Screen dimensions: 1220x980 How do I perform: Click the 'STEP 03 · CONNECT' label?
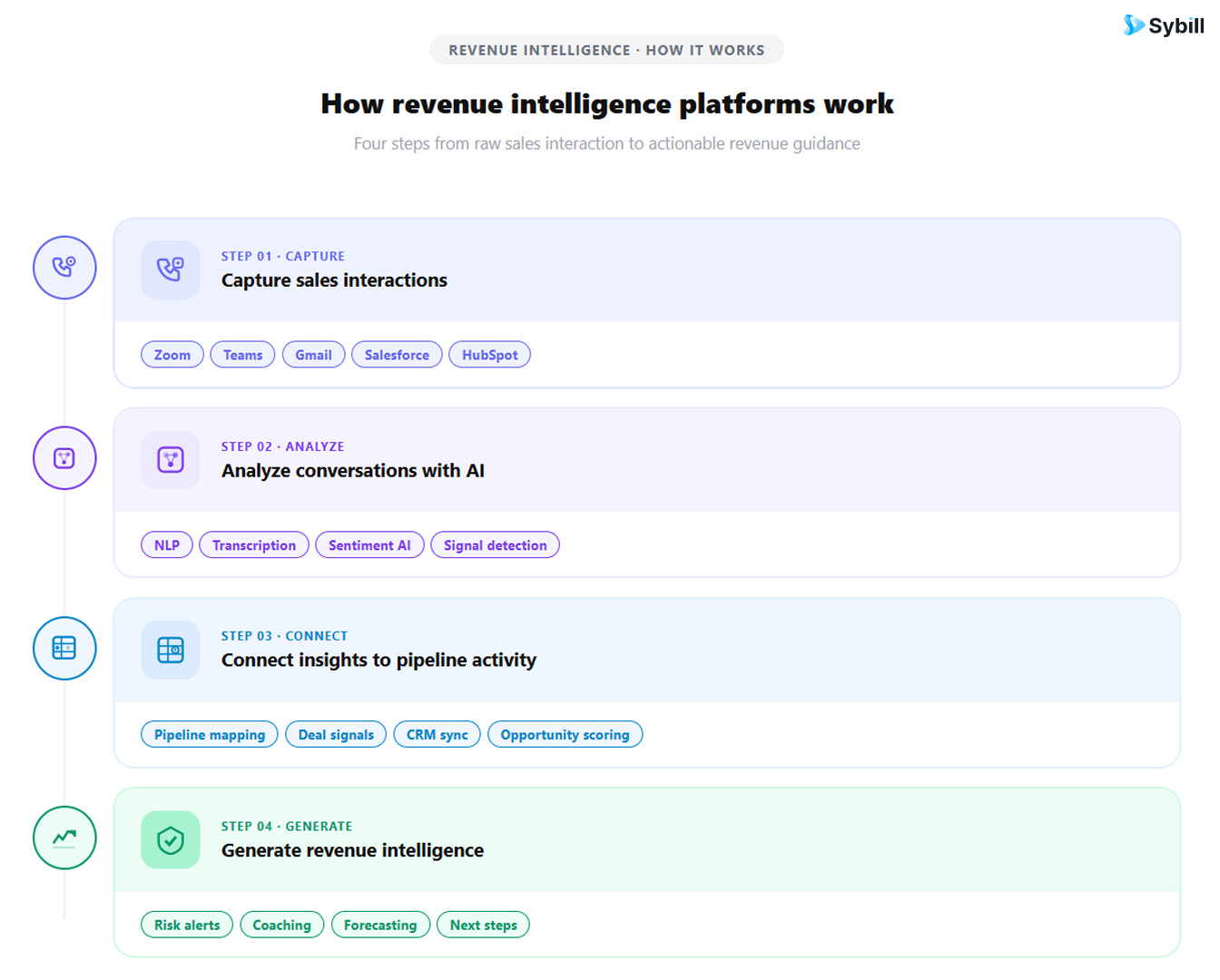point(284,636)
